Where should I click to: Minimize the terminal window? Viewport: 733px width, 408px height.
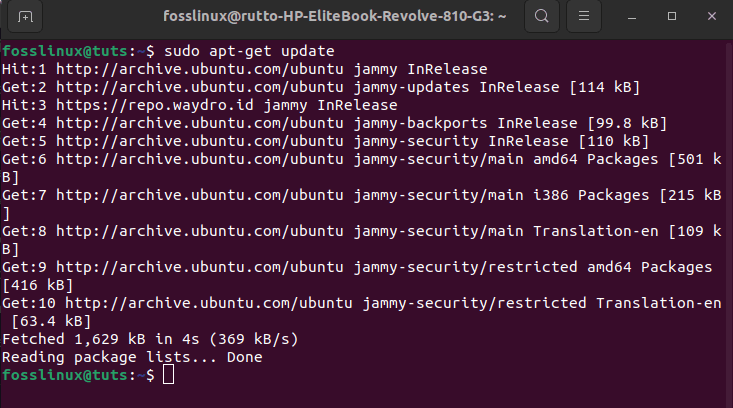pyautogui.click(x=632, y=17)
